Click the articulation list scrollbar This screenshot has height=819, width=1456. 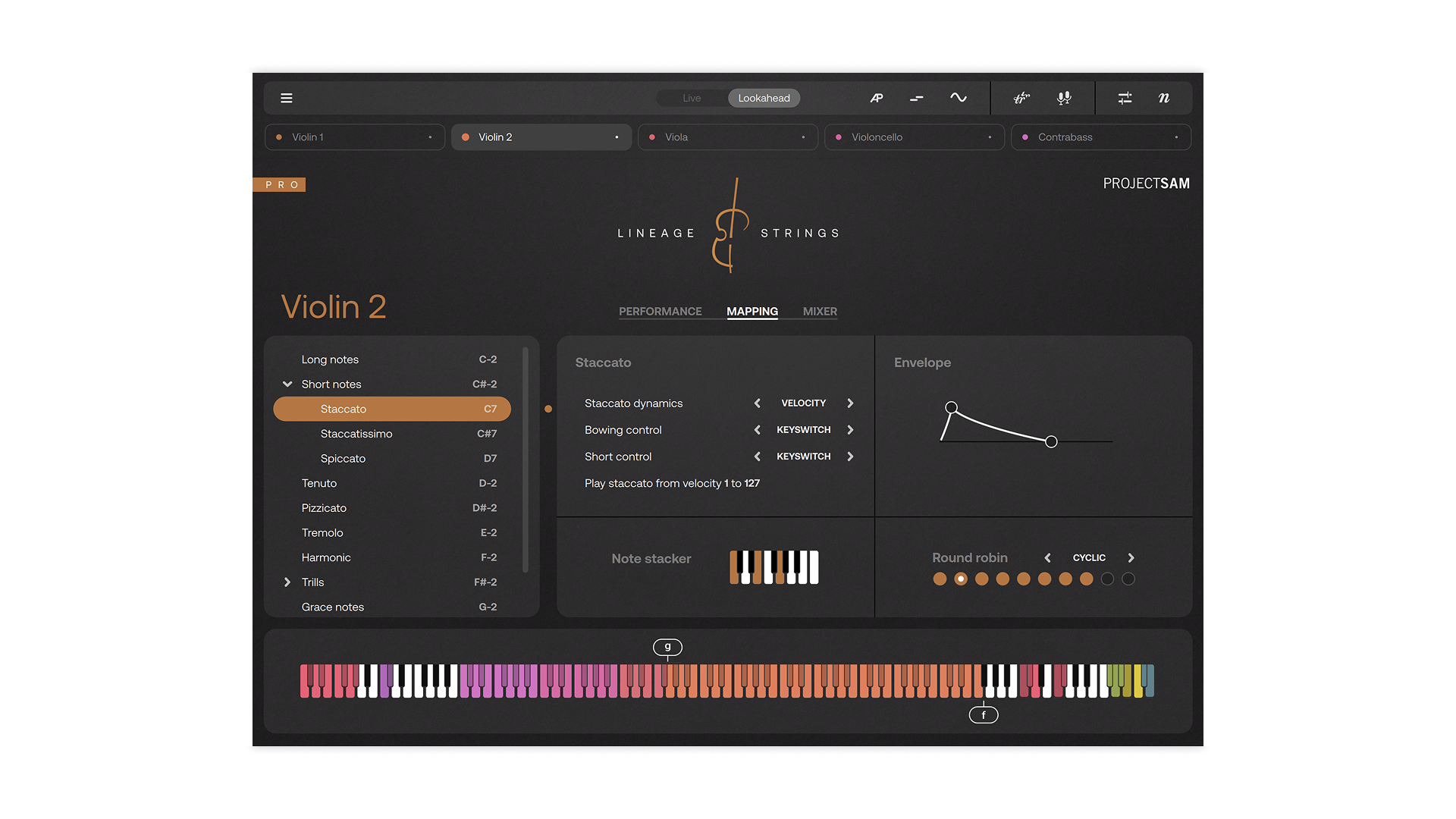[525, 460]
